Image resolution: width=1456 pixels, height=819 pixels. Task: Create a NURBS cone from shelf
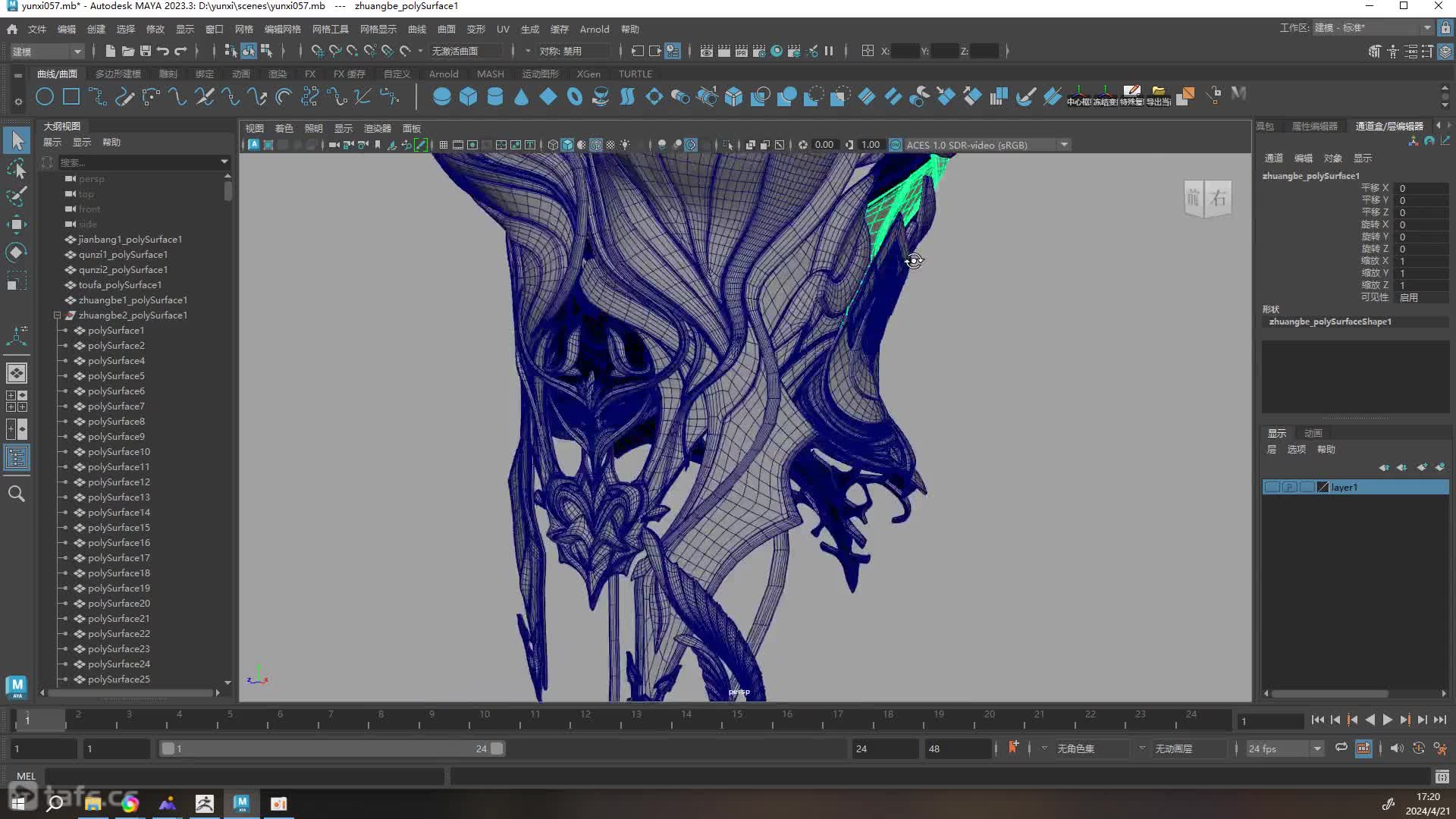coord(521,96)
